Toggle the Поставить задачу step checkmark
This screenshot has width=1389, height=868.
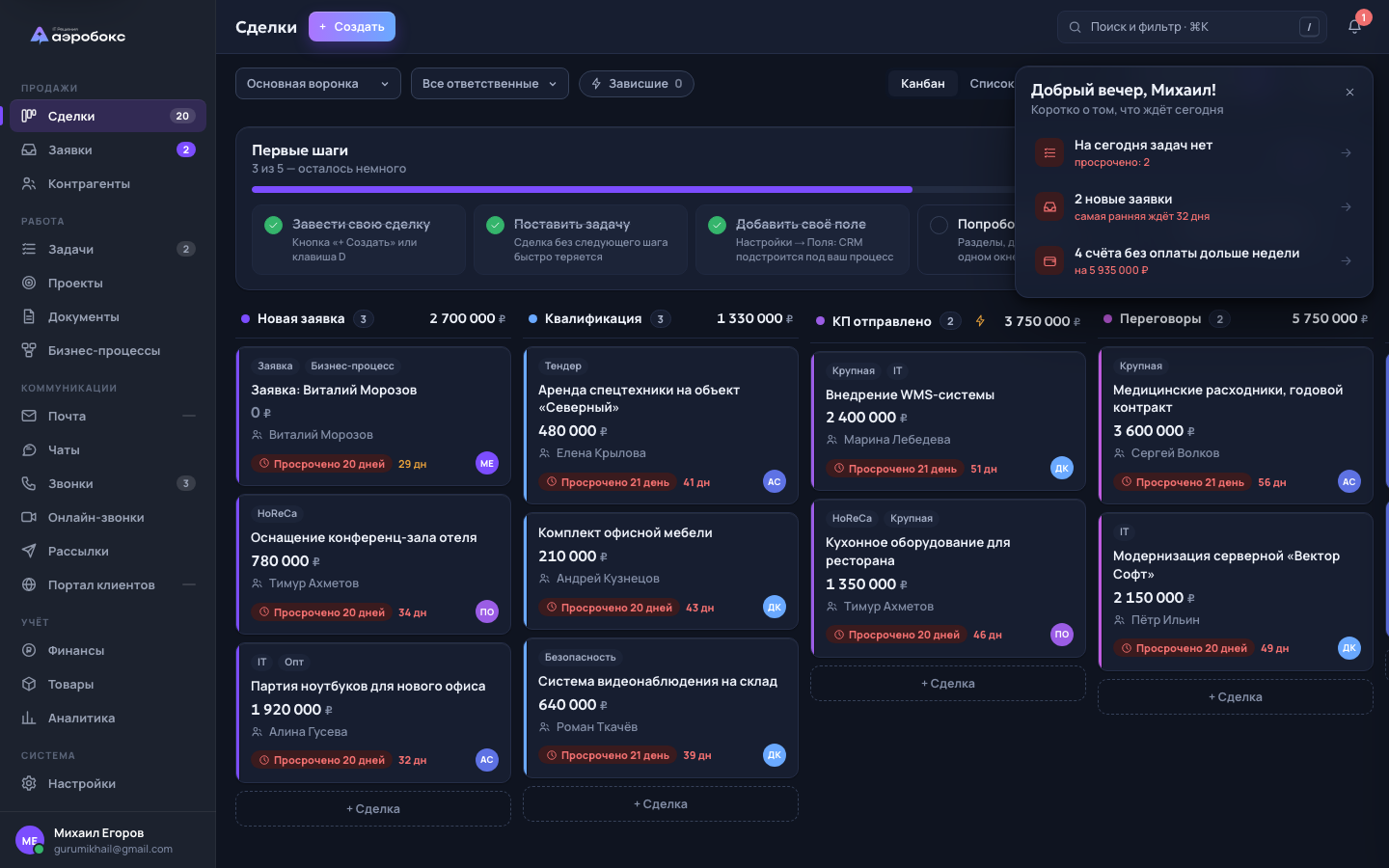495,225
